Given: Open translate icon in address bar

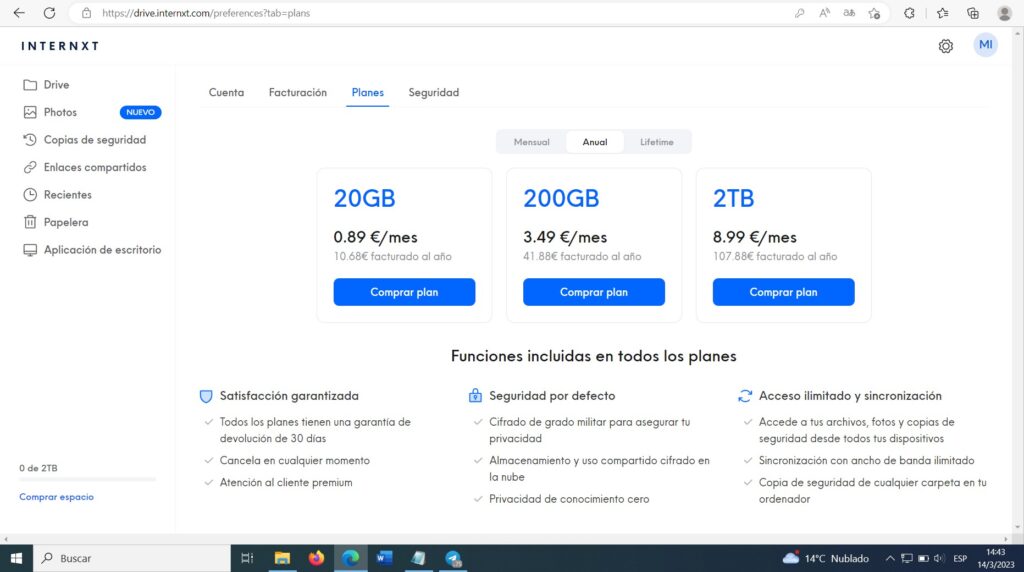Looking at the screenshot, I should 849,12.
